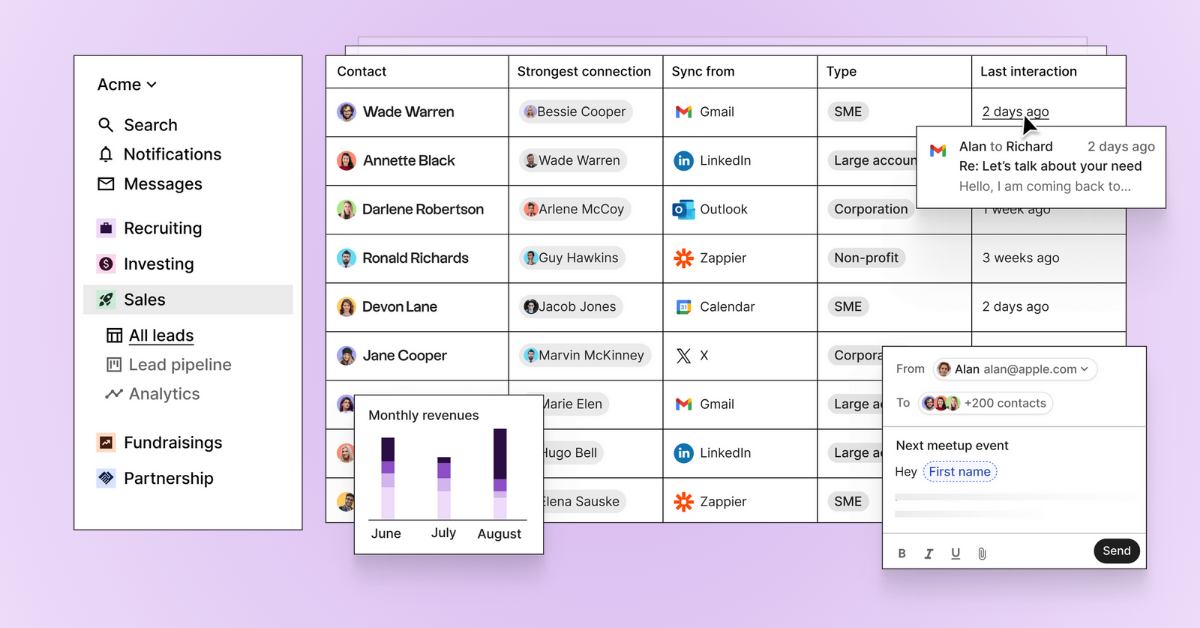
Task: Select the Recruiting briefcase icon
Action: (106, 228)
